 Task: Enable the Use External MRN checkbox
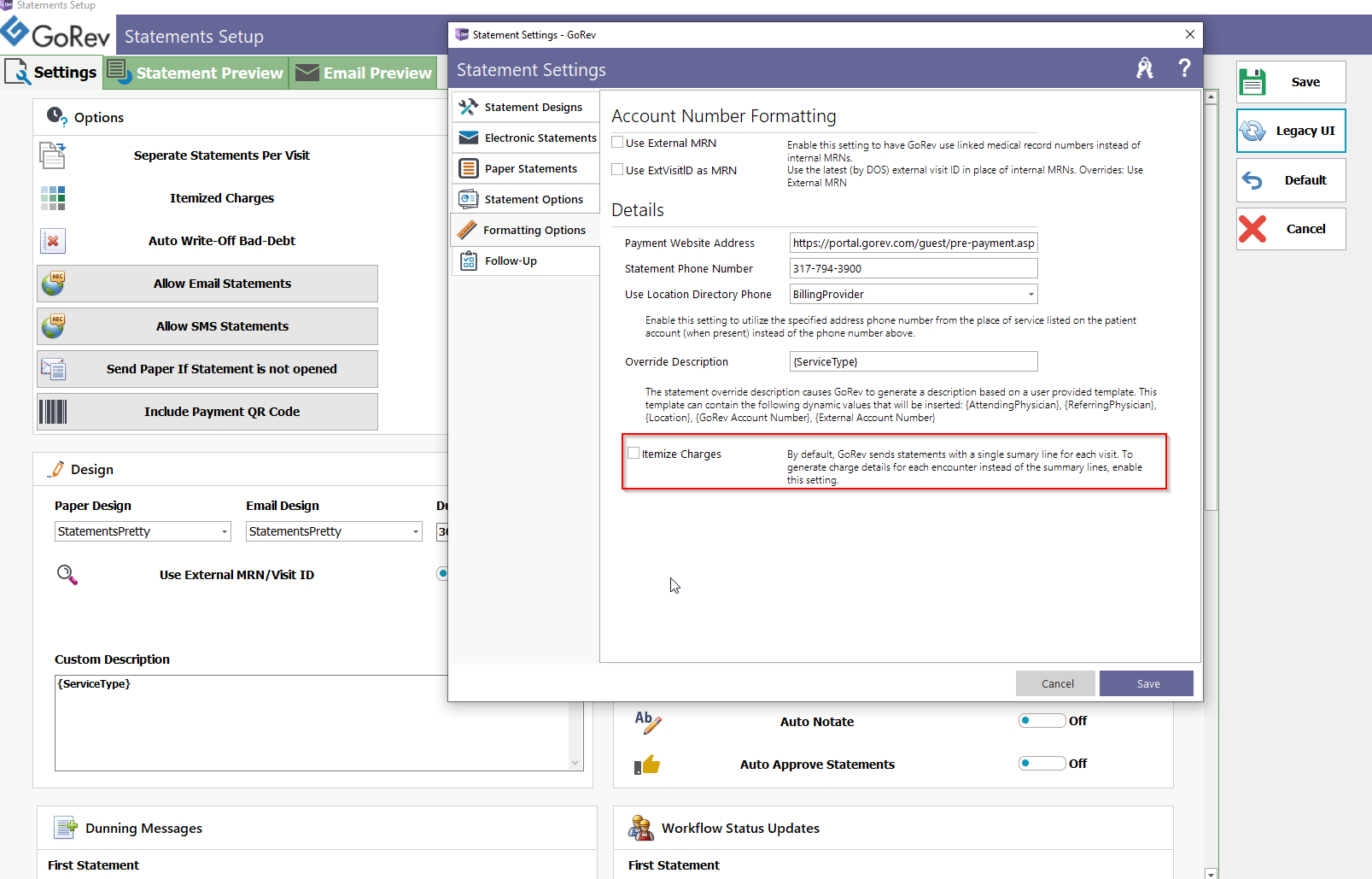pyautogui.click(x=617, y=143)
